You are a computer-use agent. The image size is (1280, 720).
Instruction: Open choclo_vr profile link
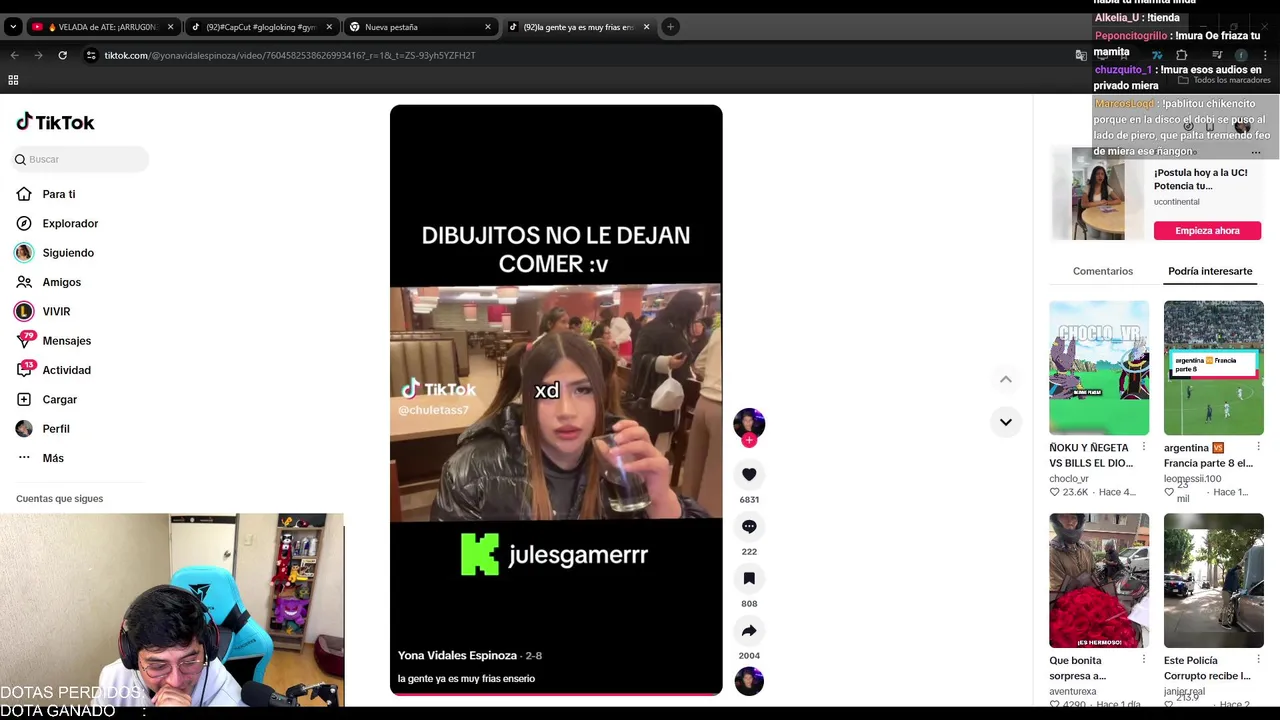(1069, 479)
